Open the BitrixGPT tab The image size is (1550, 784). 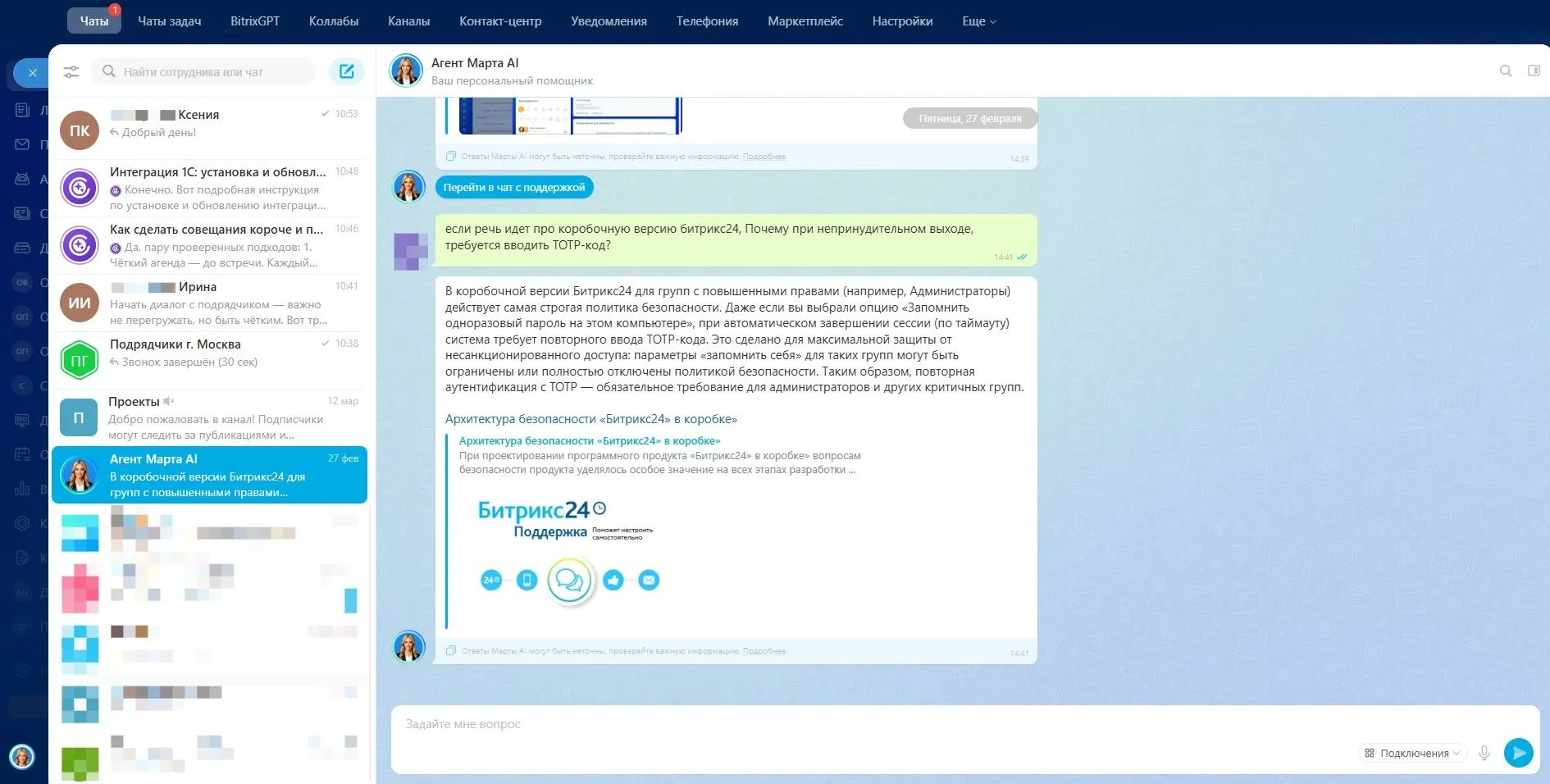pos(255,21)
